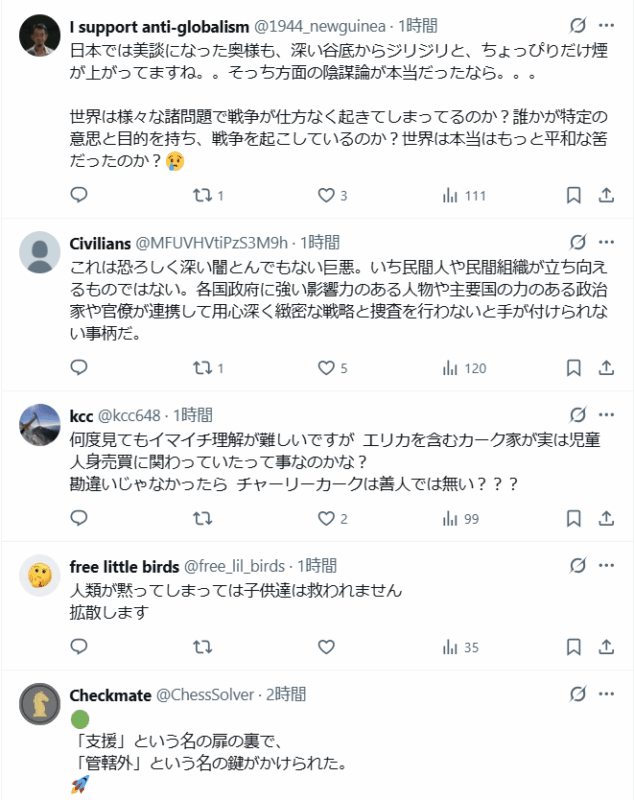Open the Checkmate user profile name
634x800 pixels.
110,695
